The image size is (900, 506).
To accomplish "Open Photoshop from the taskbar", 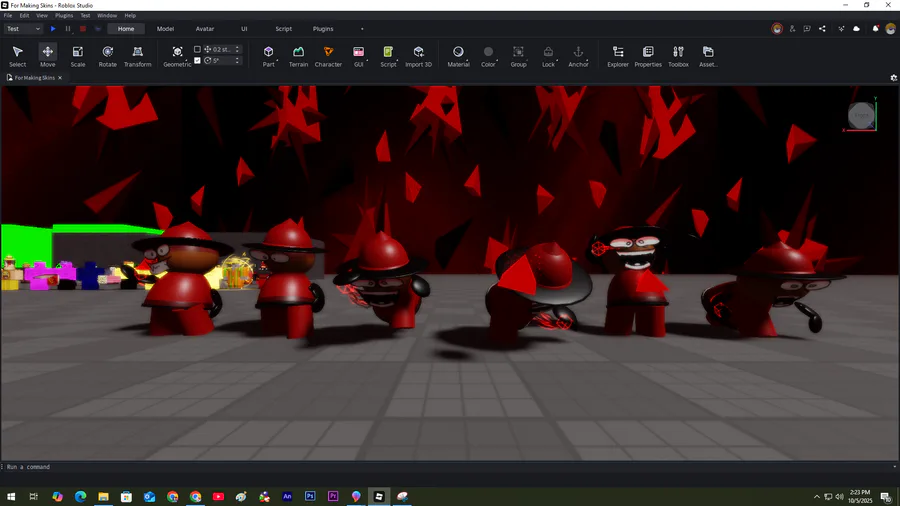I will [310, 496].
